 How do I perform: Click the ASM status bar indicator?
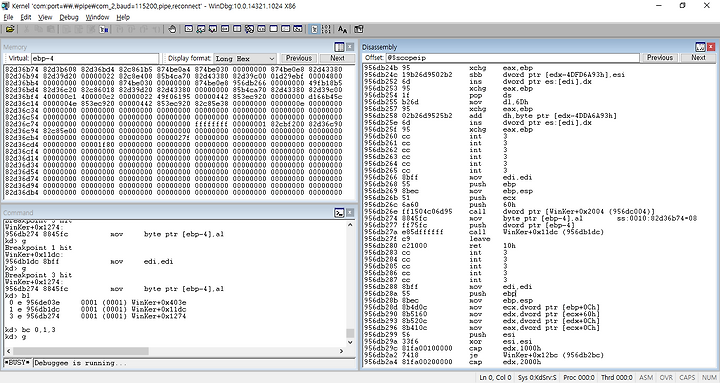pos(646,377)
